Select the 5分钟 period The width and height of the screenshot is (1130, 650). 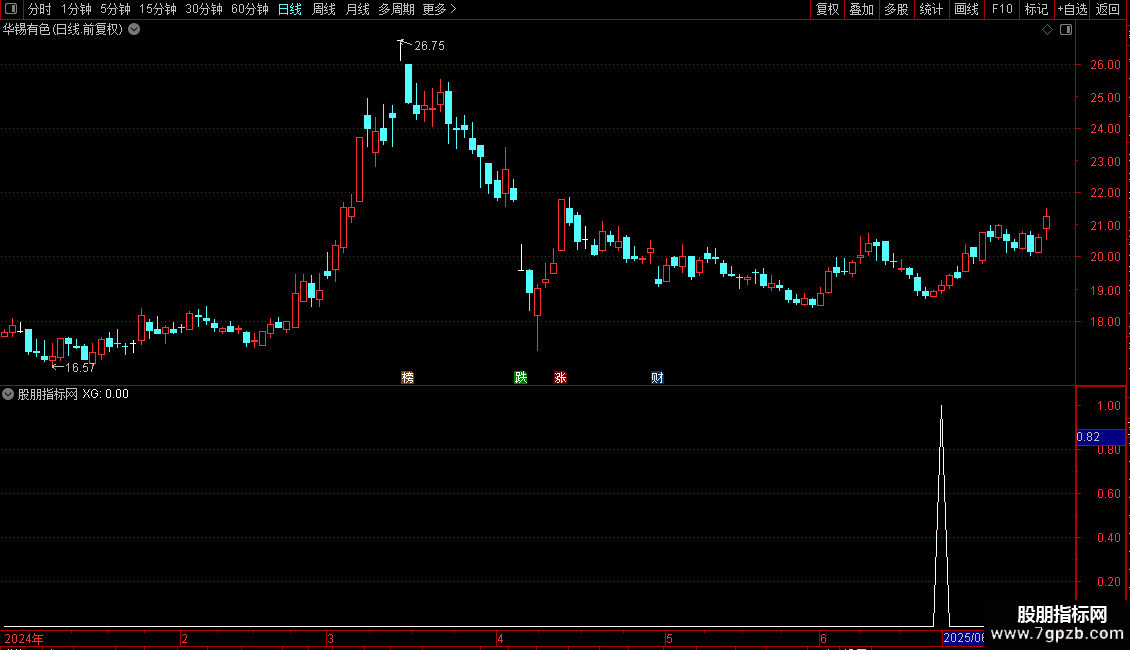pyautogui.click(x=115, y=9)
